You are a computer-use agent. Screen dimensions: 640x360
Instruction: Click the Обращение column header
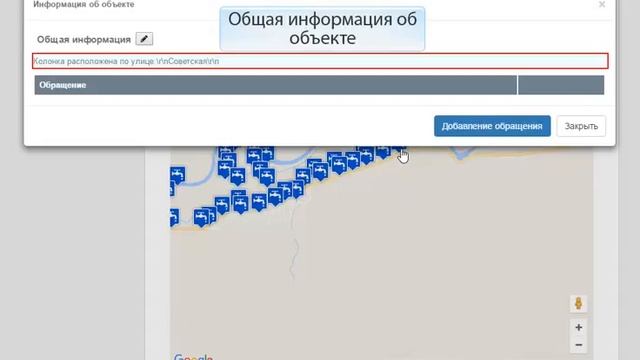(x=276, y=85)
